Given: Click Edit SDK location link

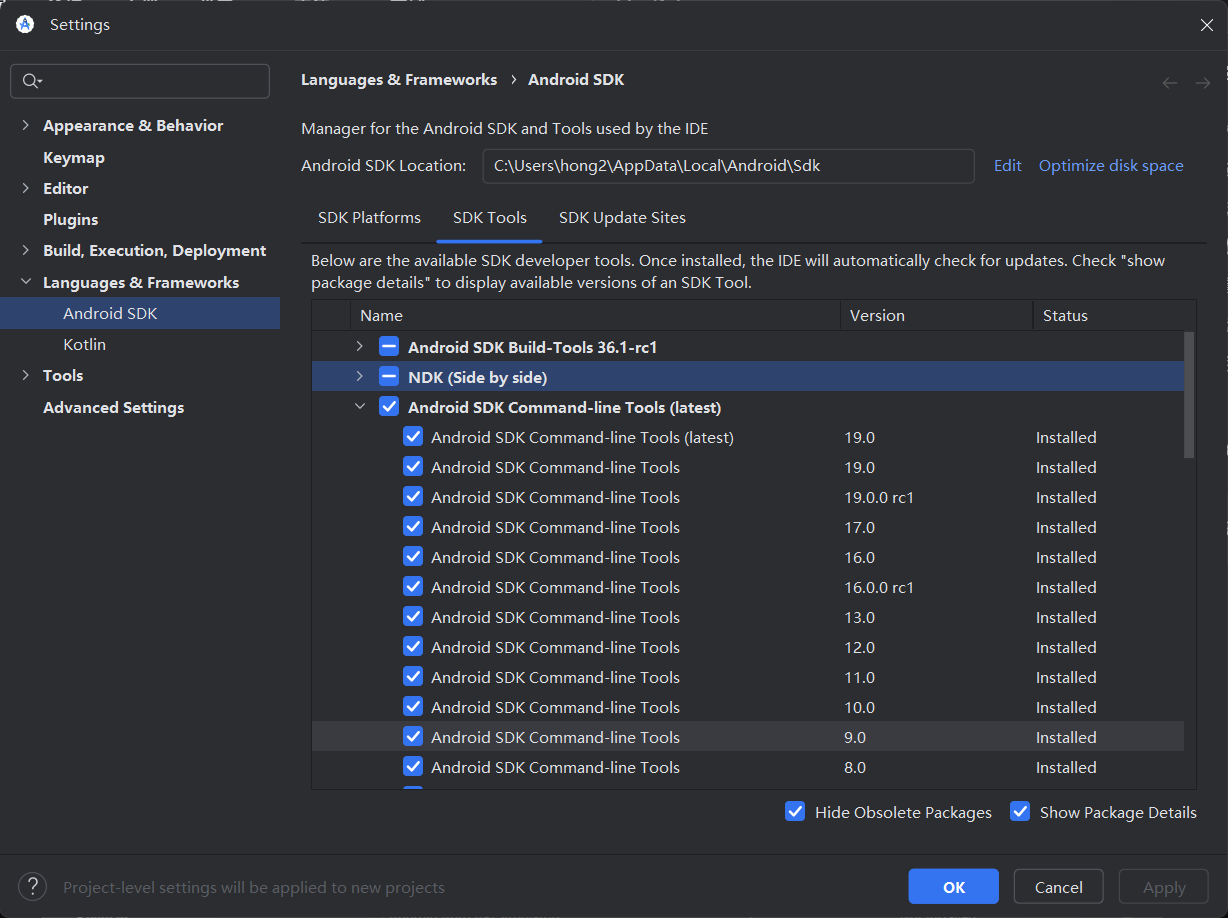Looking at the screenshot, I should pyautogui.click(x=1008, y=166).
